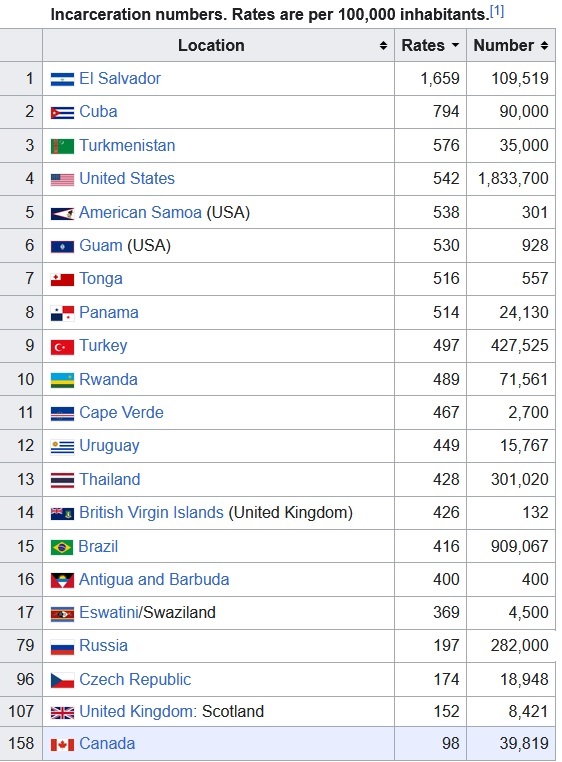Click the El Salvador flag icon
The width and height of the screenshot is (562, 762).
pos(62,79)
